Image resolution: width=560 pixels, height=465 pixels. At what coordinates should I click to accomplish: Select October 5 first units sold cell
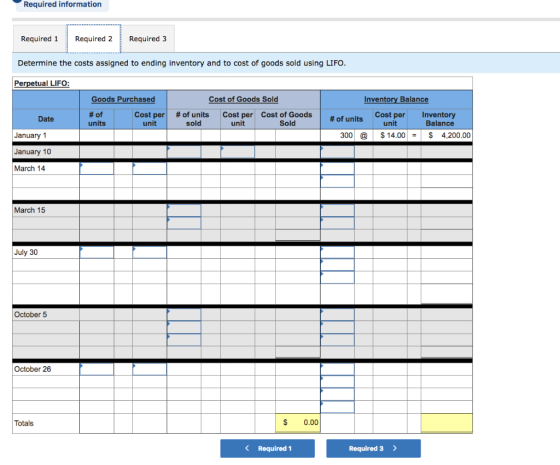pyautogui.click(x=184, y=315)
